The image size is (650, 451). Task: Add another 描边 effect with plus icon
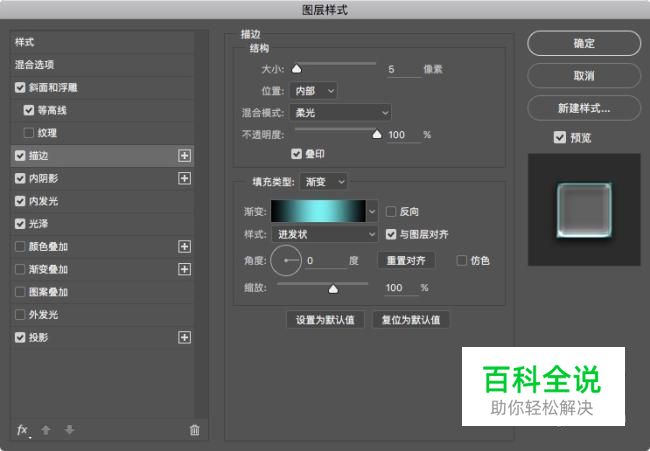[184, 156]
